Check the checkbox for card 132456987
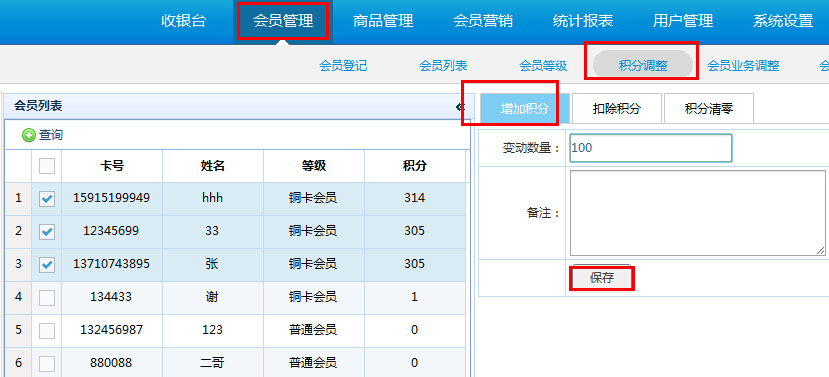 tap(47, 330)
